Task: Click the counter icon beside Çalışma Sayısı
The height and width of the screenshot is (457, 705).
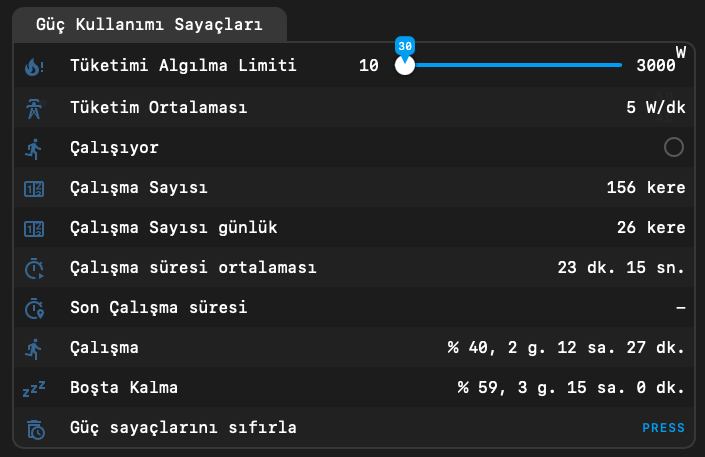Action: (34, 189)
